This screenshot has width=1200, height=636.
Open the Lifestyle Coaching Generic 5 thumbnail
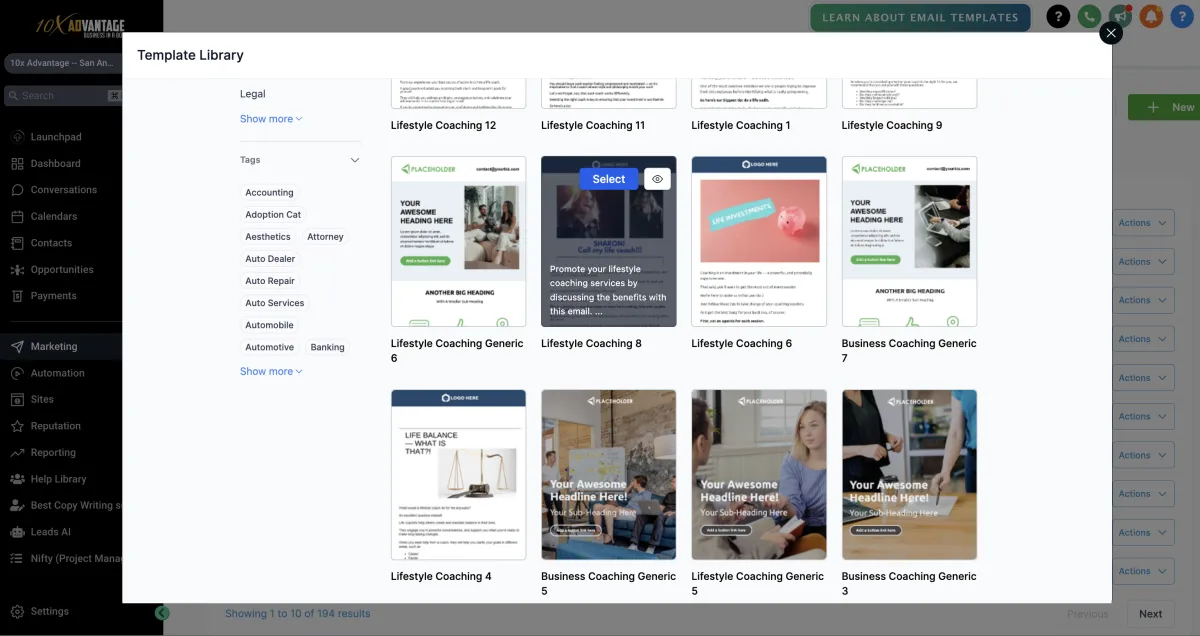coord(759,475)
